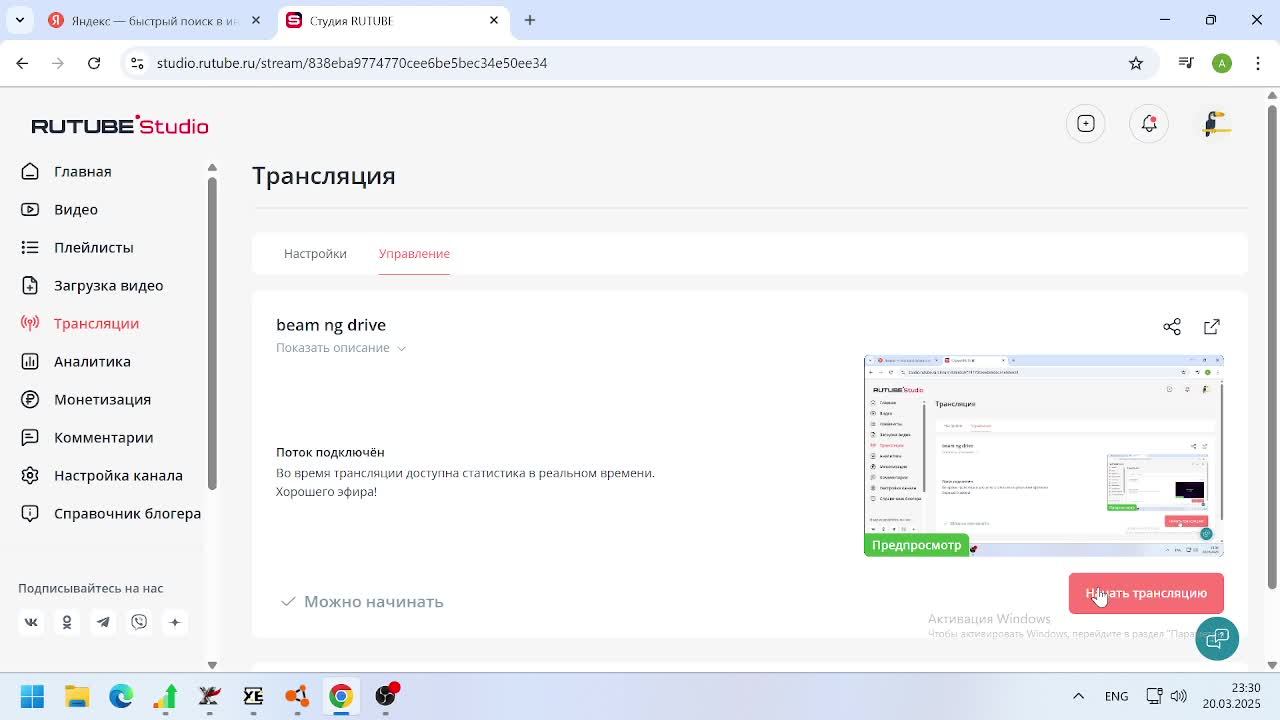Open the Главная sidebar section
1280x720 pixels.
pyautogui.click(x=82, y=171)
